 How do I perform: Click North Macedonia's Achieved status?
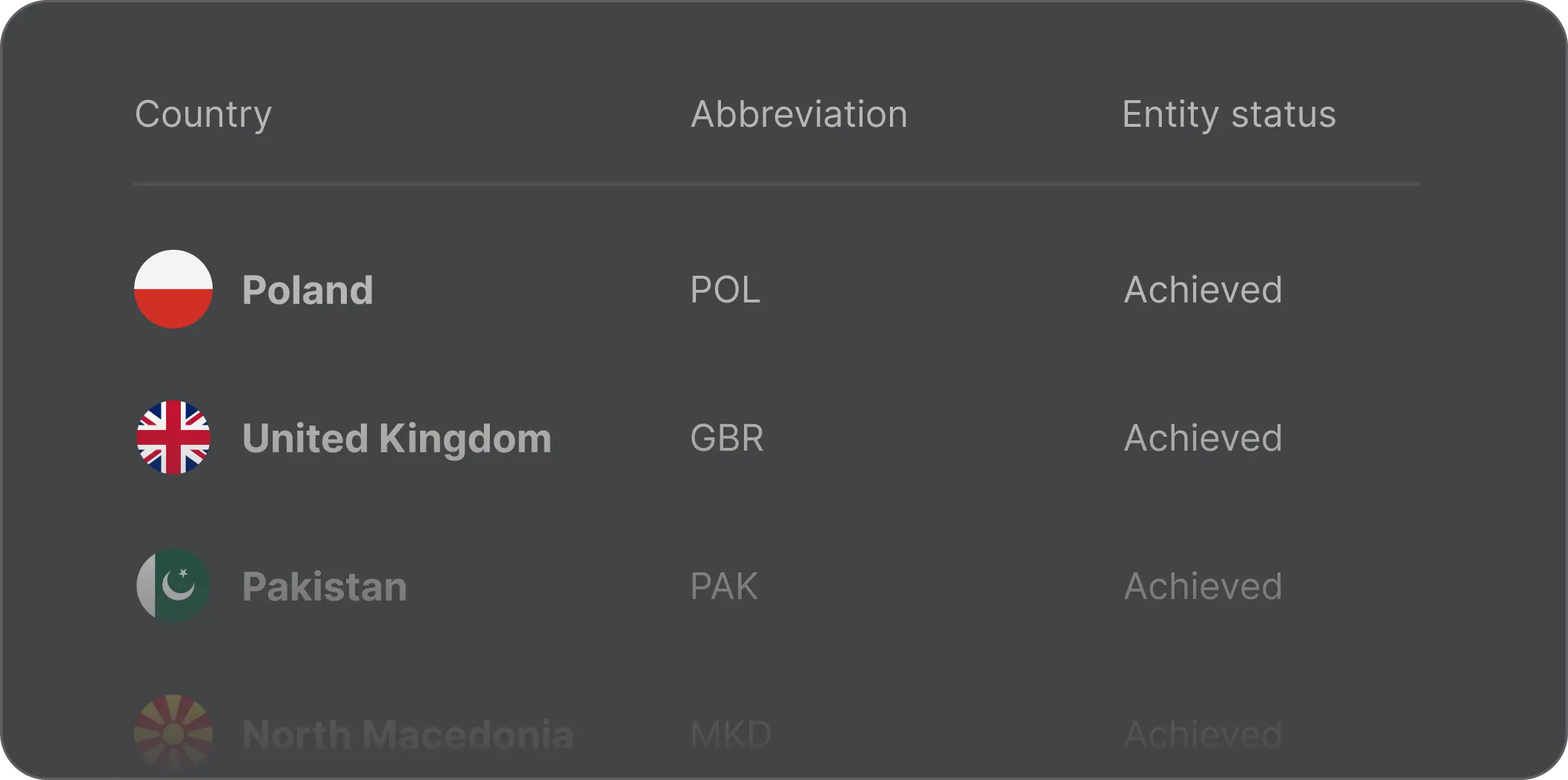point(1203,735)
